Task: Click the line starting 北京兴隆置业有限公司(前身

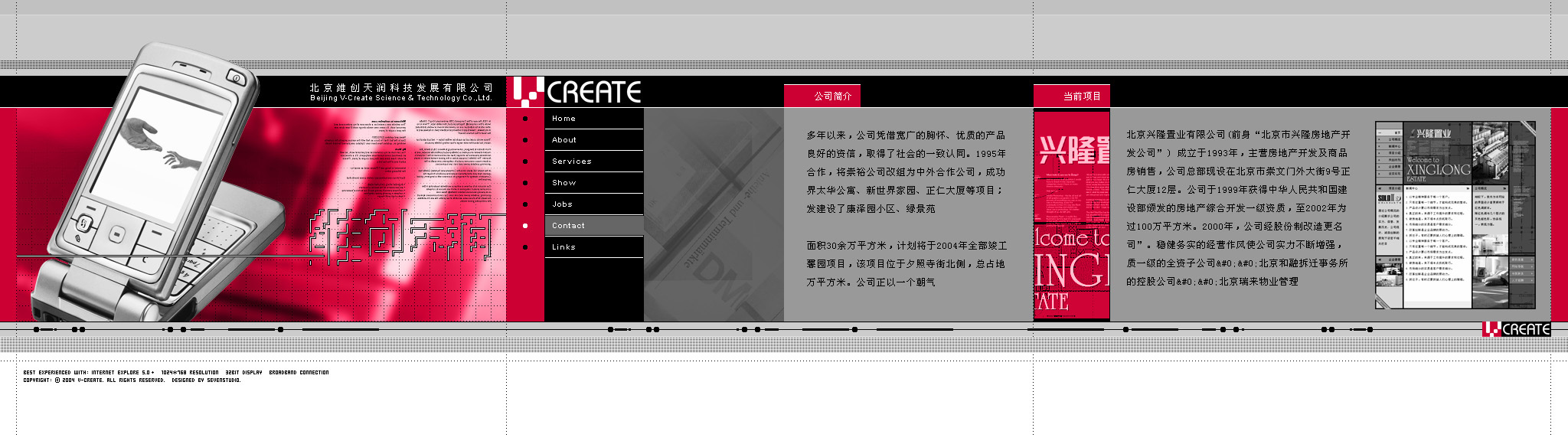Action: pyautogui.click(x=1238, y=135)
